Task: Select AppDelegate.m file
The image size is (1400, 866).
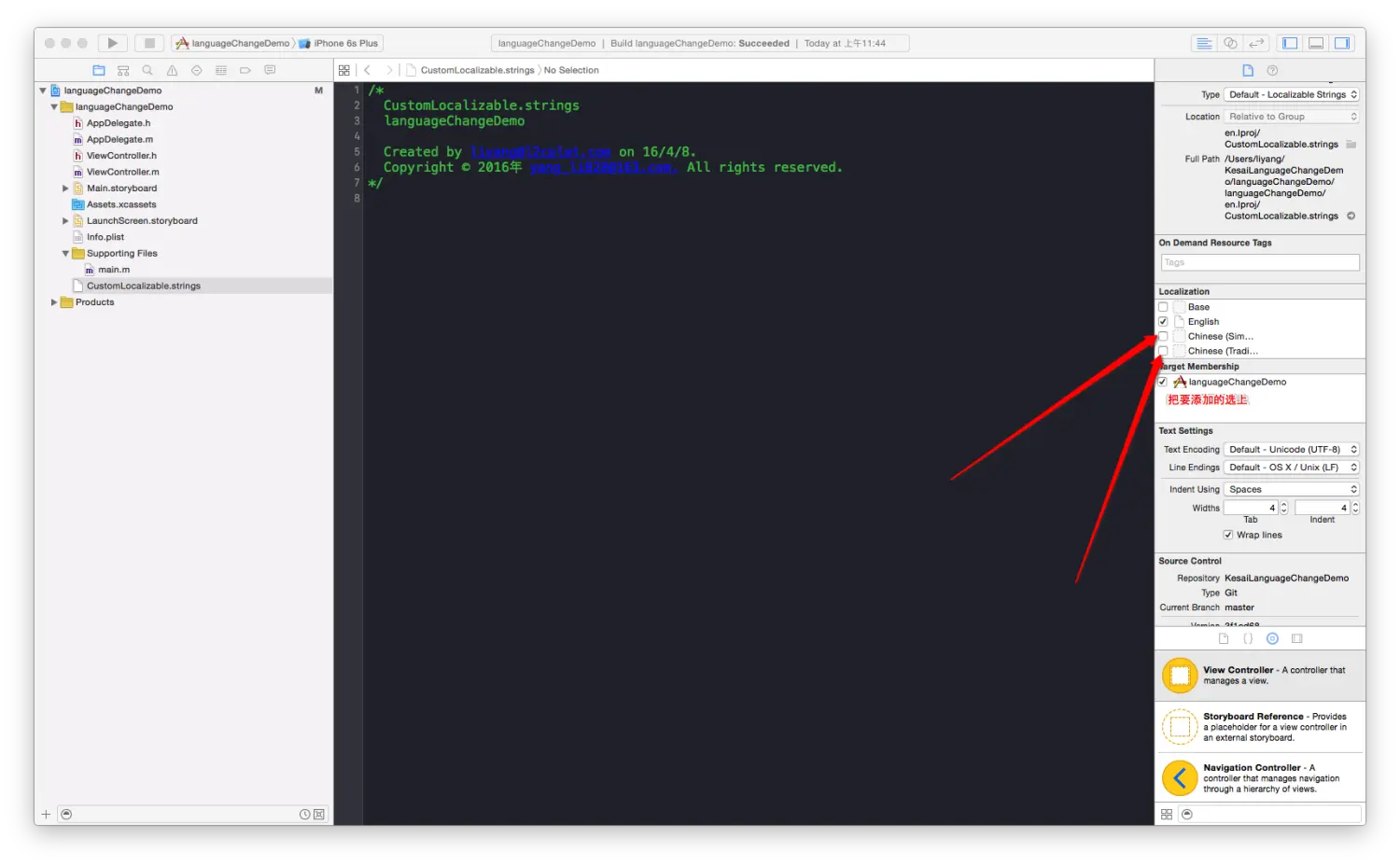Action: (119, 139)
